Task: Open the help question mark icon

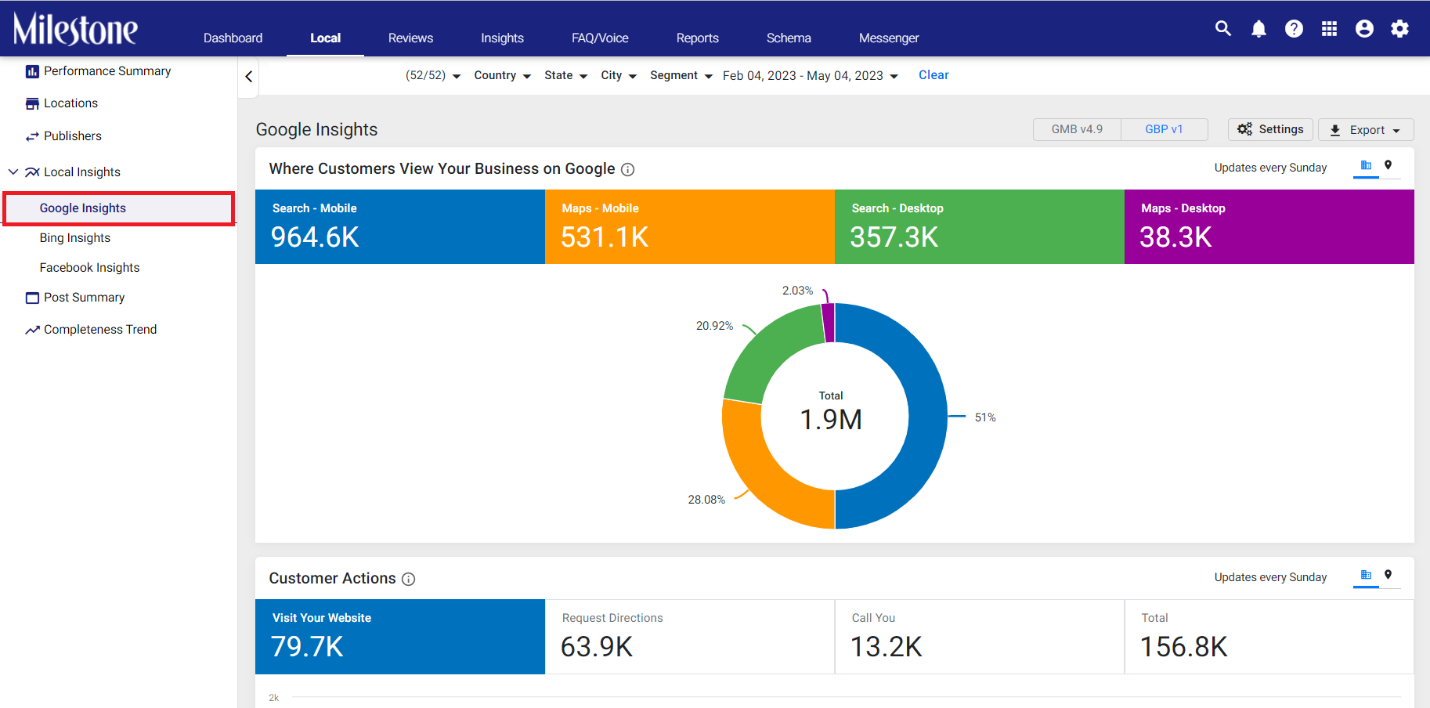Action: tap(1294, 29)
